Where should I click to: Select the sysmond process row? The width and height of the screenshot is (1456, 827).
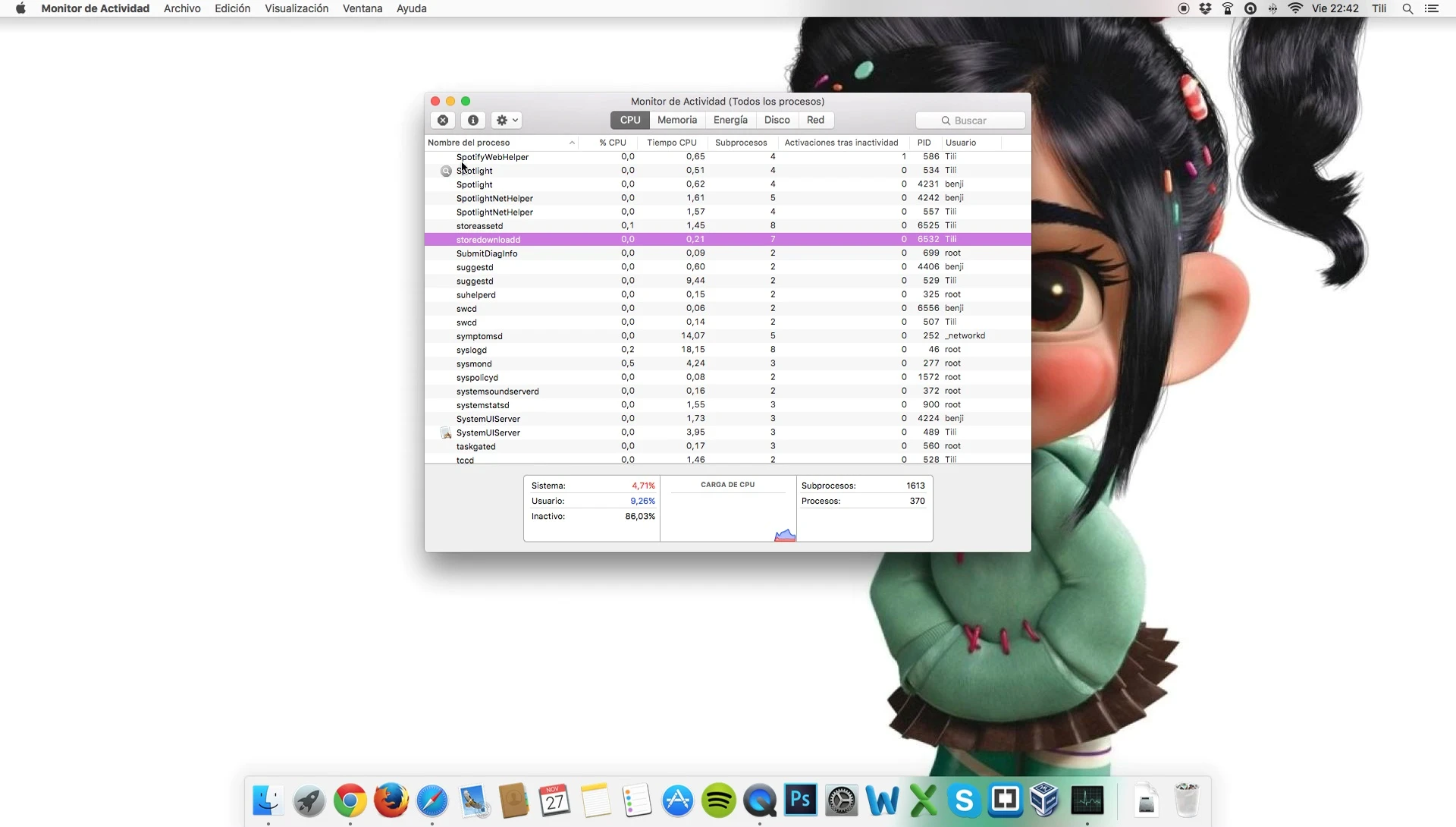(x=728, y=363)
